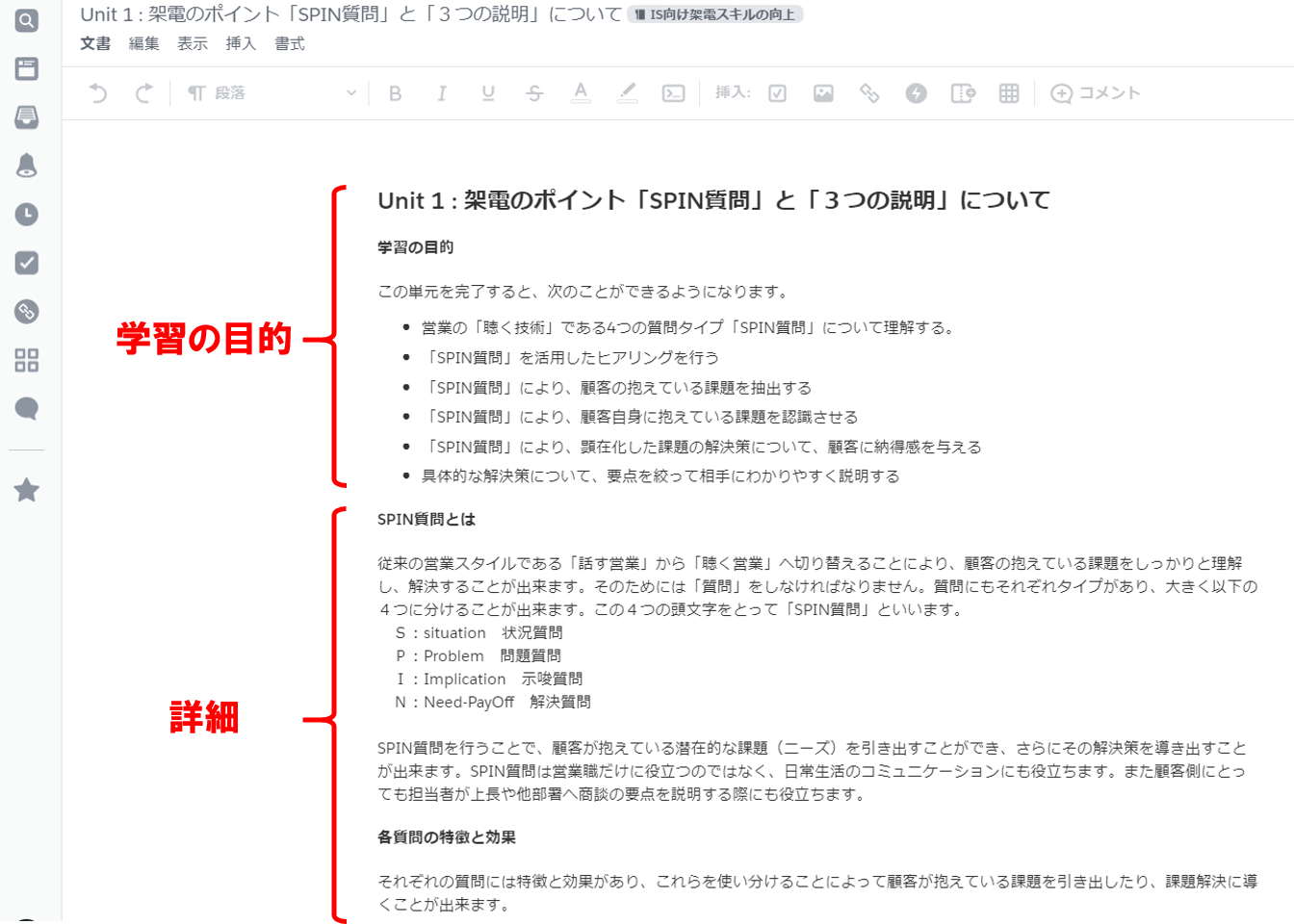Open the apps grid icon in sidebar
This screenshot has height=924, width=1294.
click(27, 360)
